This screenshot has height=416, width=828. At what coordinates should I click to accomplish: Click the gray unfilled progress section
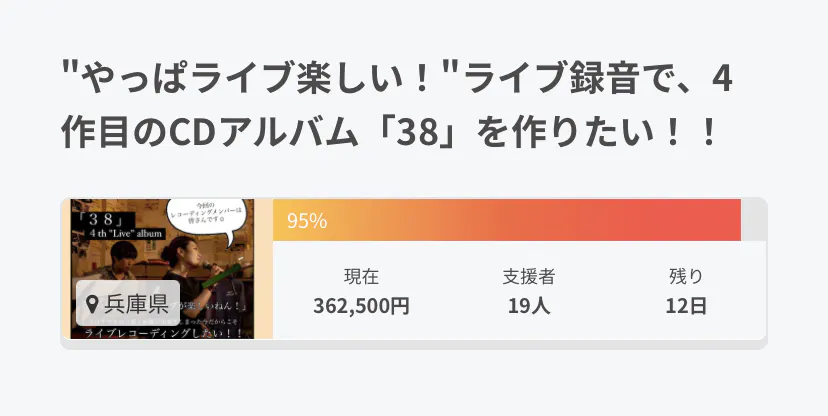(753, 220)
